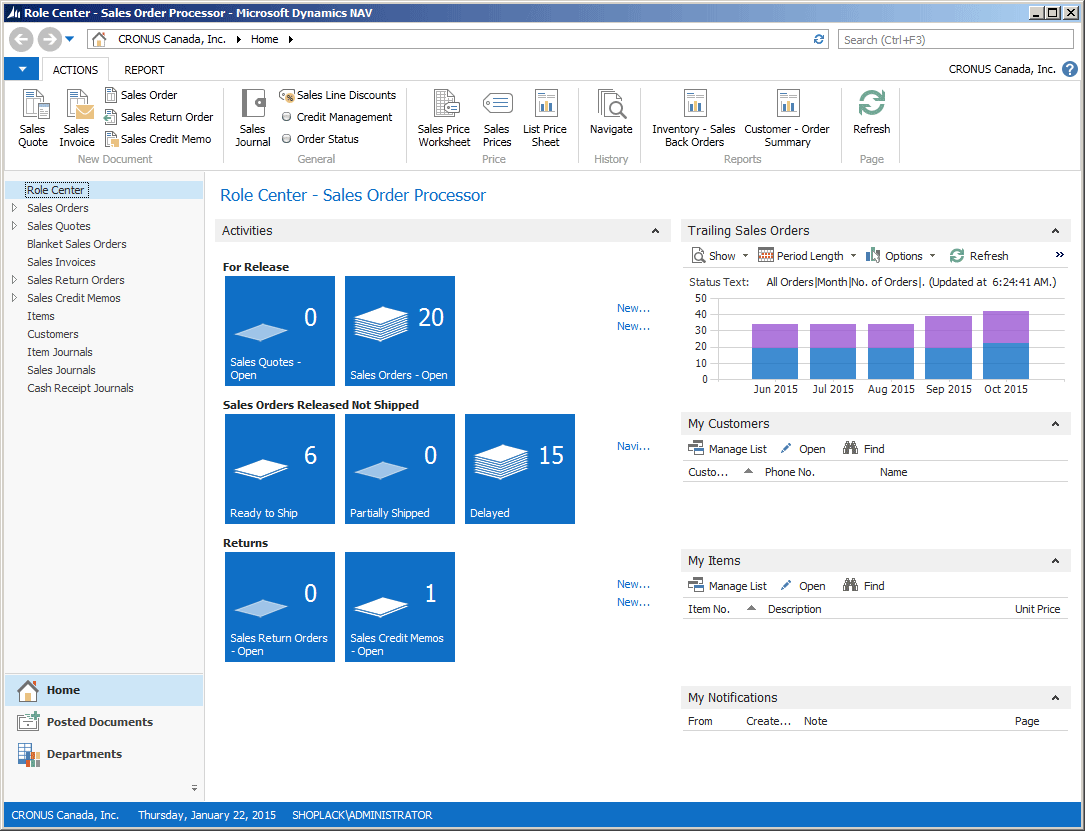Switch to the REPORT ribbon tab
Image resolution: width=1085 pixels, height=831 pixels.
(144, 70)
